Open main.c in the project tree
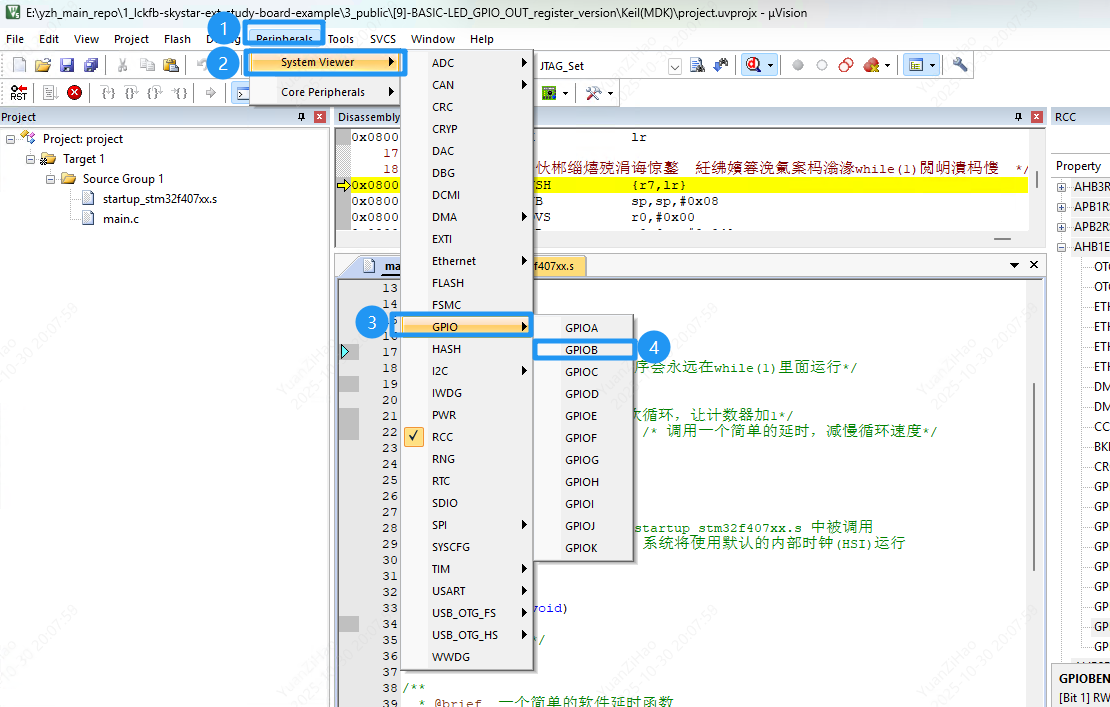The width and height of the screenshot is (1110, 707). pyautogui.click(x=120, y=219)
